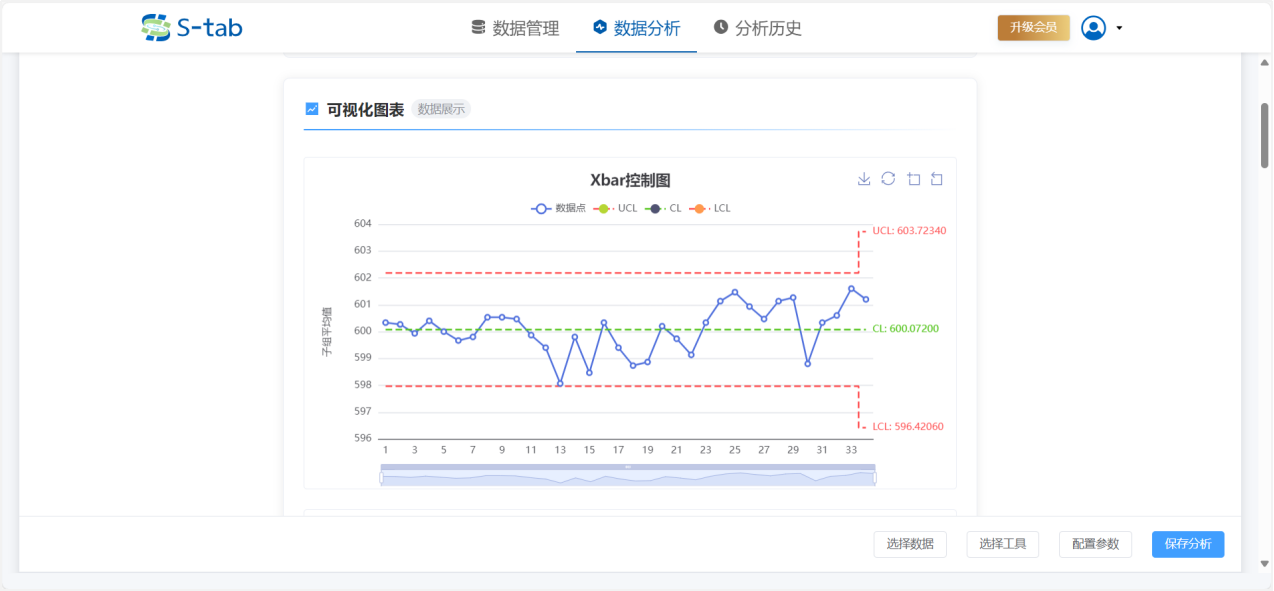This screenshot has width=1274, height=591.
Task: Toggle 数据点 series in legend
Action: click(x=559, y=208)
